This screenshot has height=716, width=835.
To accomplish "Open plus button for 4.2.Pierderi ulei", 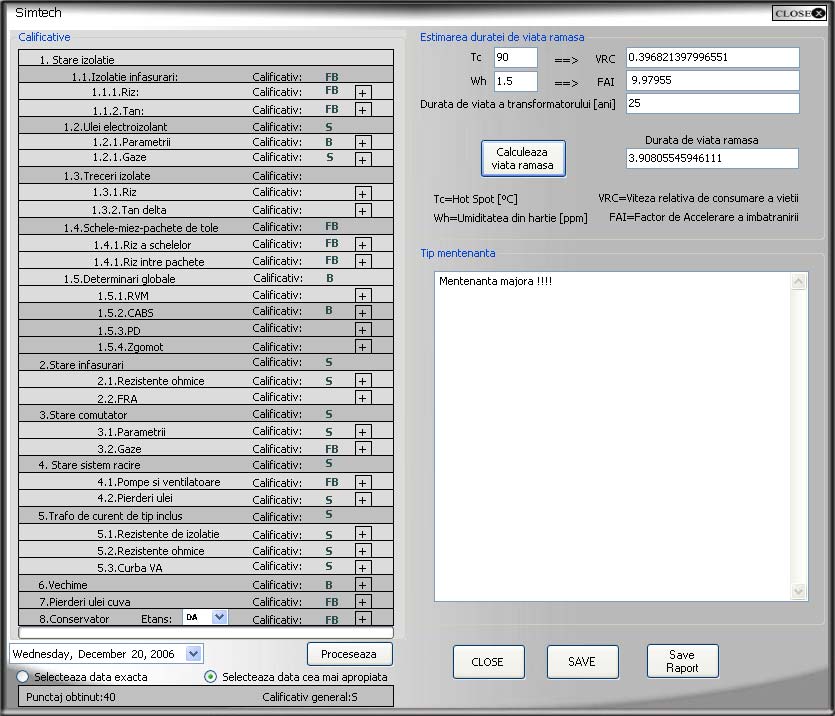I will tap(363, 500).
